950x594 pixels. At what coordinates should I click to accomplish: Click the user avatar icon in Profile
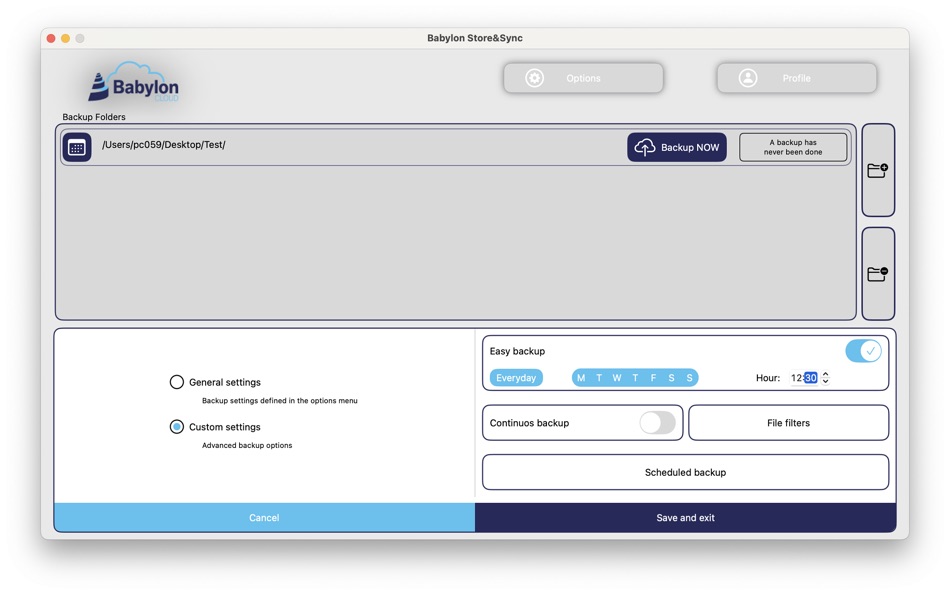(x=748, y=78)
